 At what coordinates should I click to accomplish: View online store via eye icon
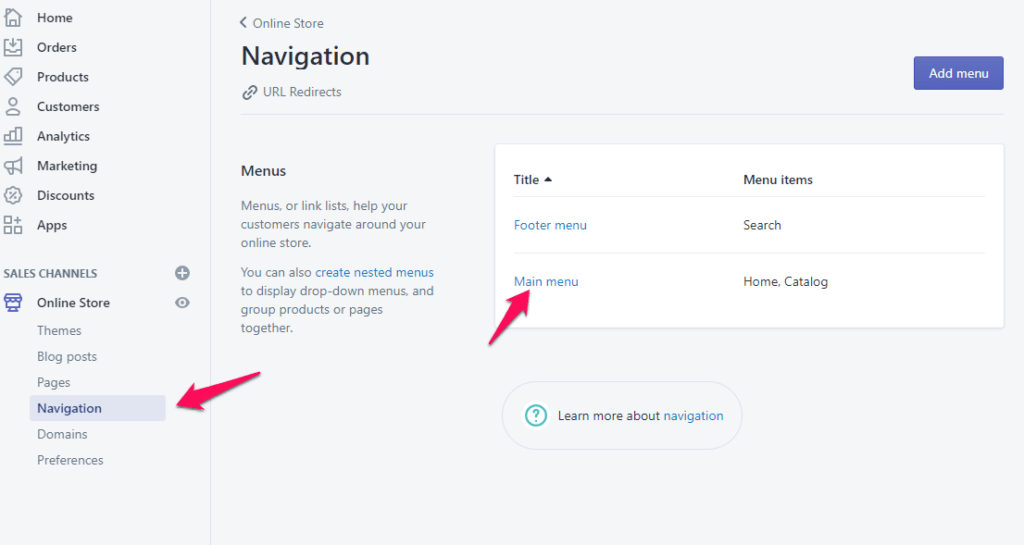pos(182,302)
